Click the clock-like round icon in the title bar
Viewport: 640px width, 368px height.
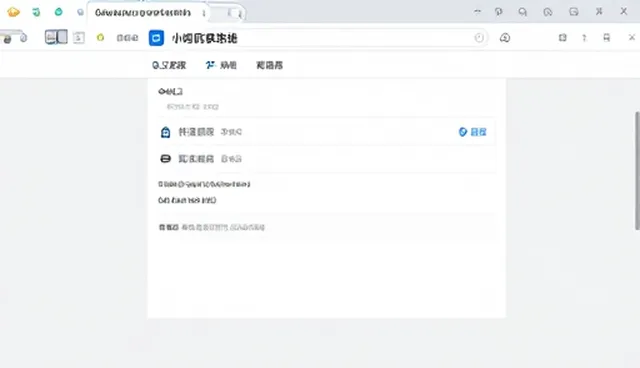548,12
